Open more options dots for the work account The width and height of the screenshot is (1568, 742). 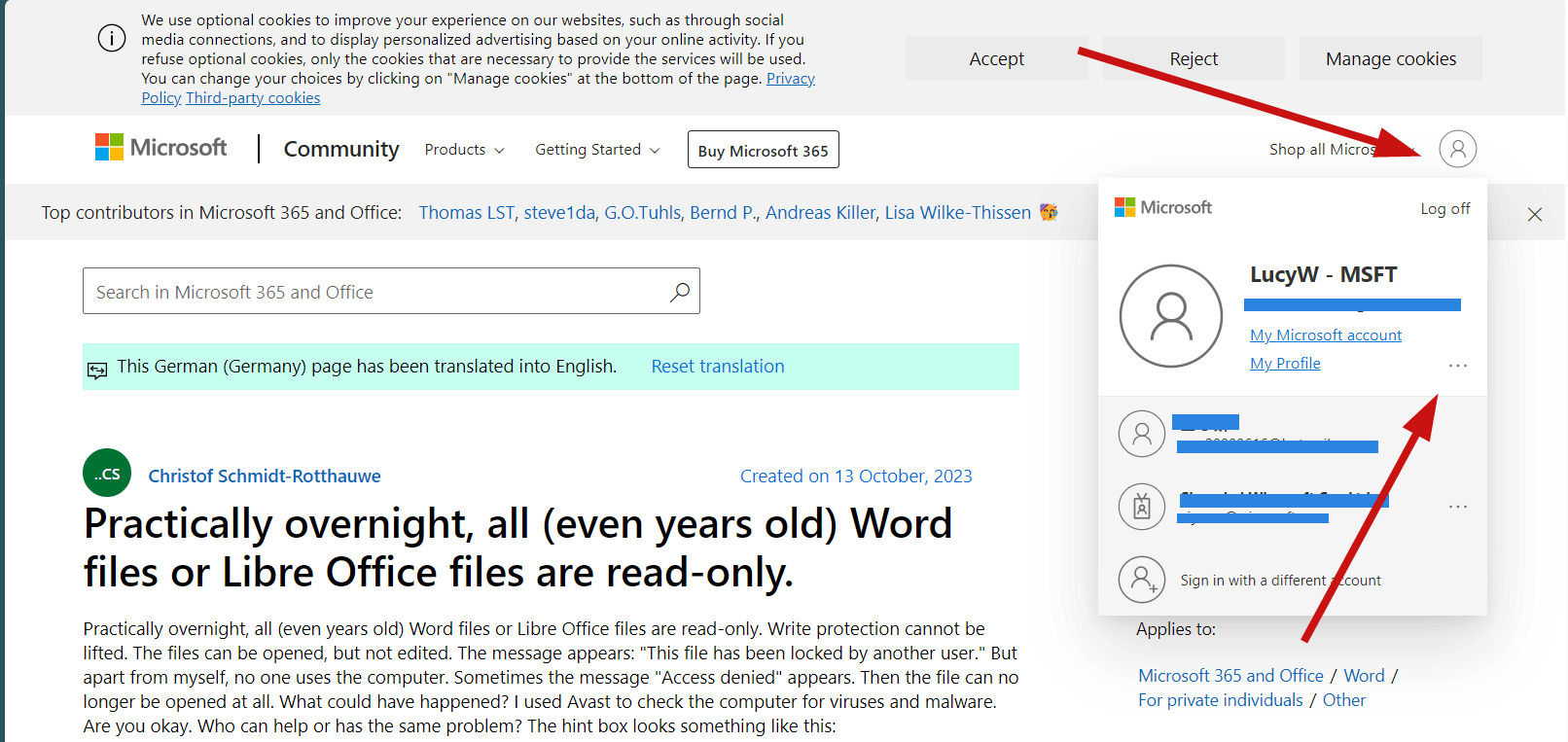pyautogui.click(x=1457, y=507)
